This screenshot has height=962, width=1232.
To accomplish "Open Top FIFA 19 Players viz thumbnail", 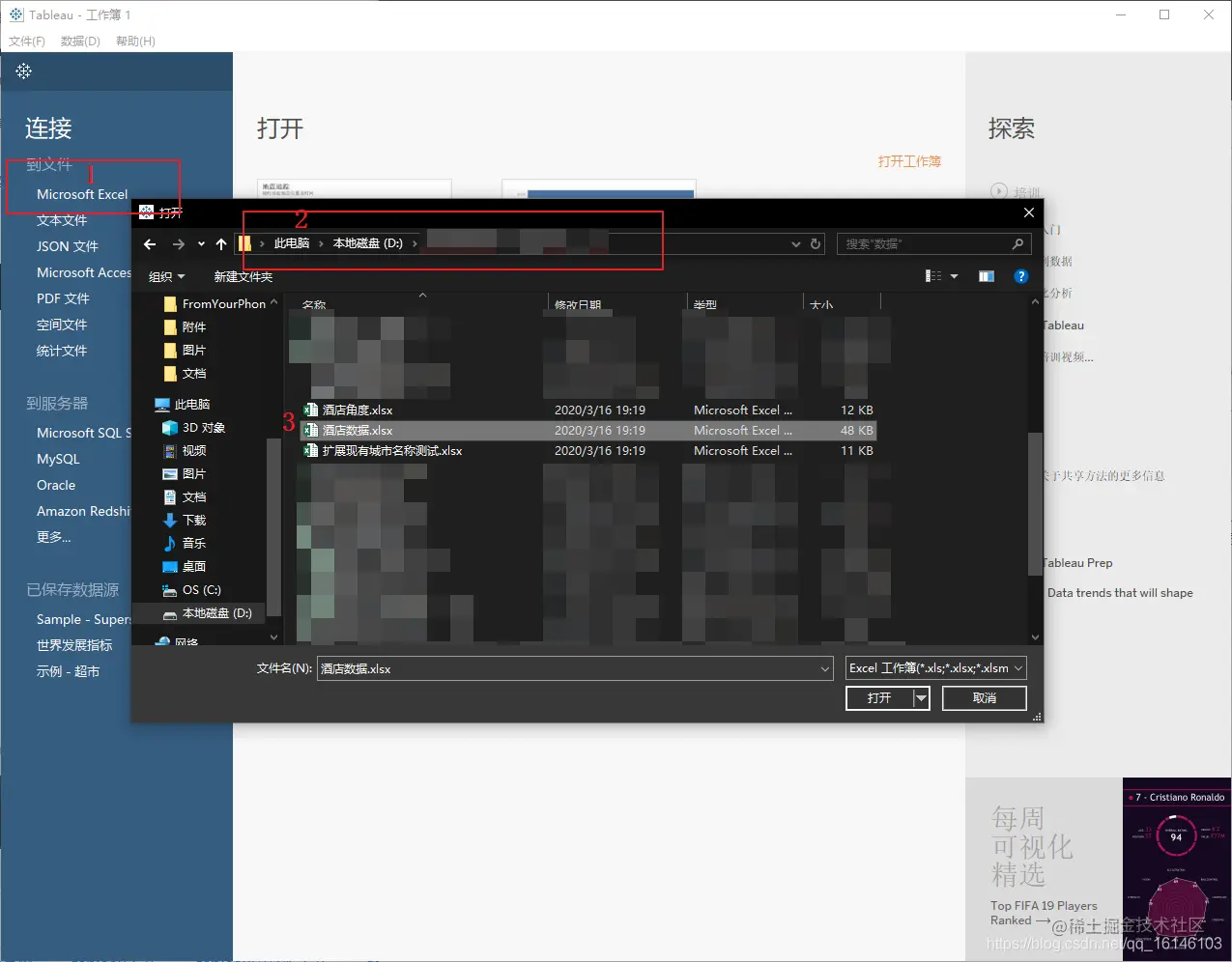I will [x=1176, y=869].
